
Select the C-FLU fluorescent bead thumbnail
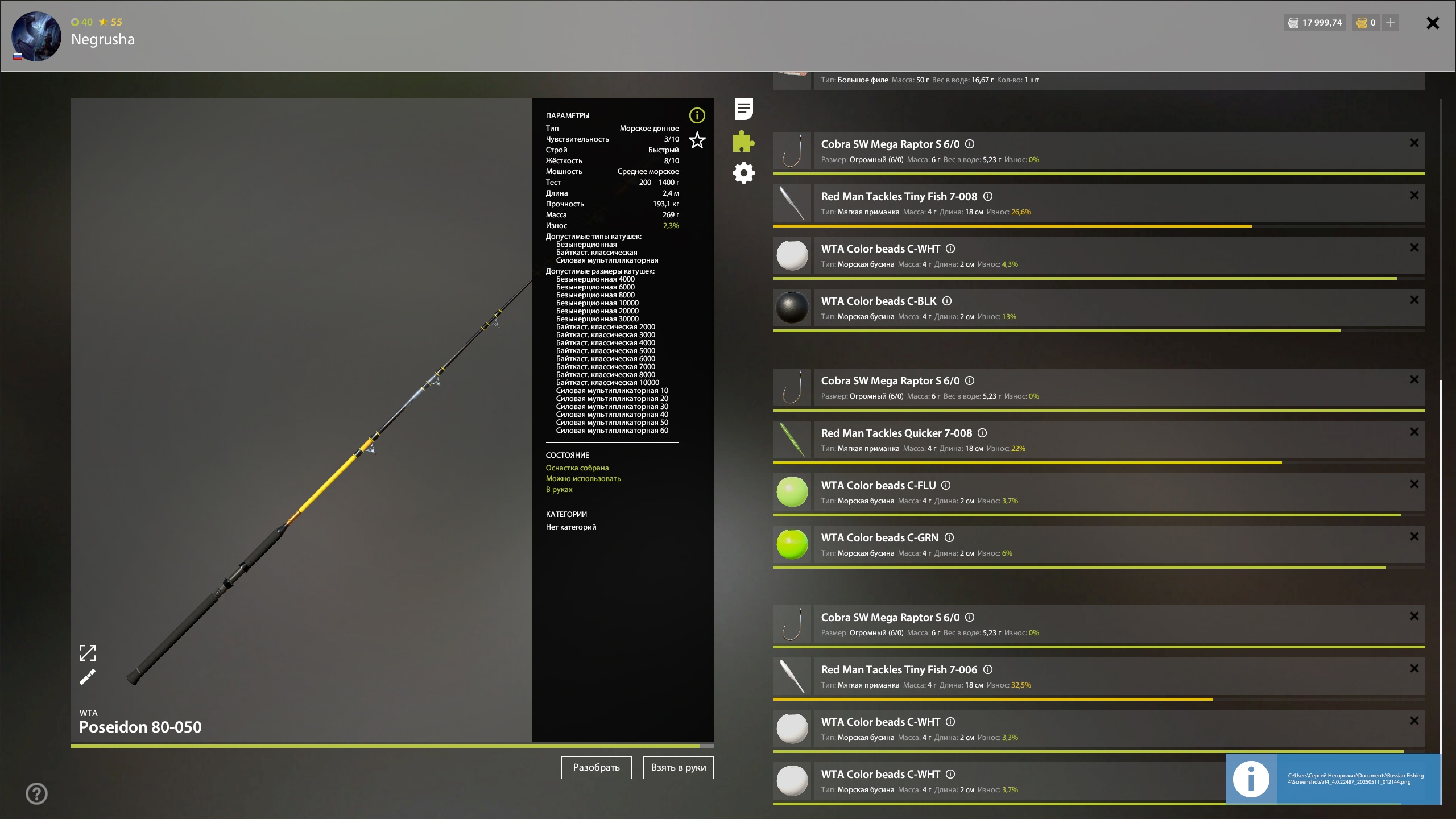point(792,492)
